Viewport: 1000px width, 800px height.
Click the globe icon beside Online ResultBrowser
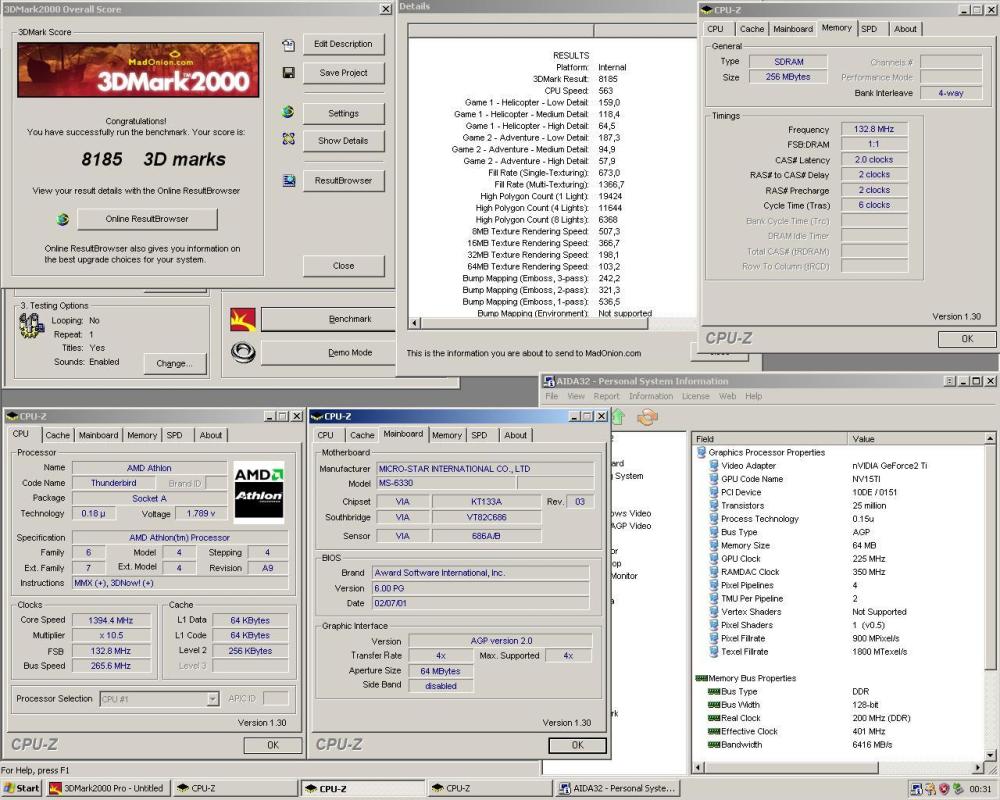[x=63, y=219]
